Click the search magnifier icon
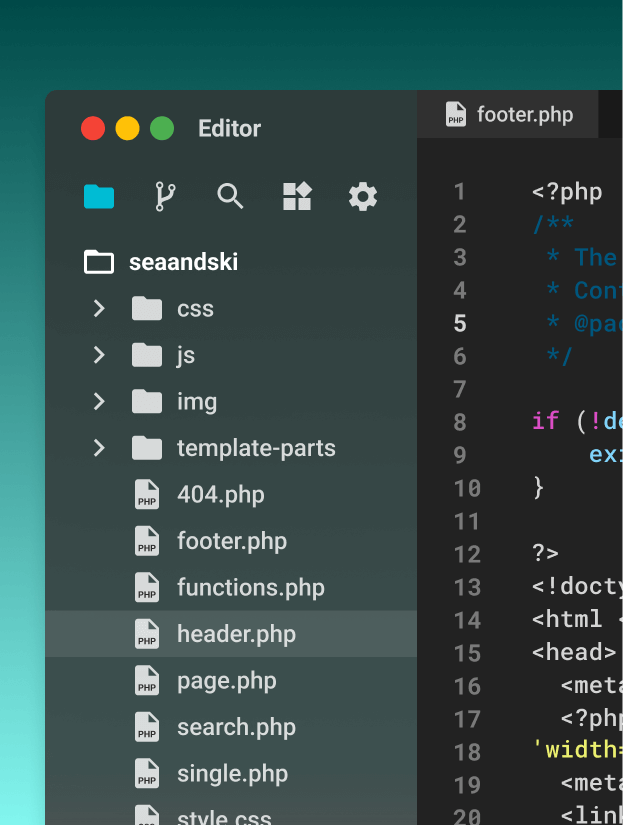The height and width of the screenshot is (825, 623). 230,196
